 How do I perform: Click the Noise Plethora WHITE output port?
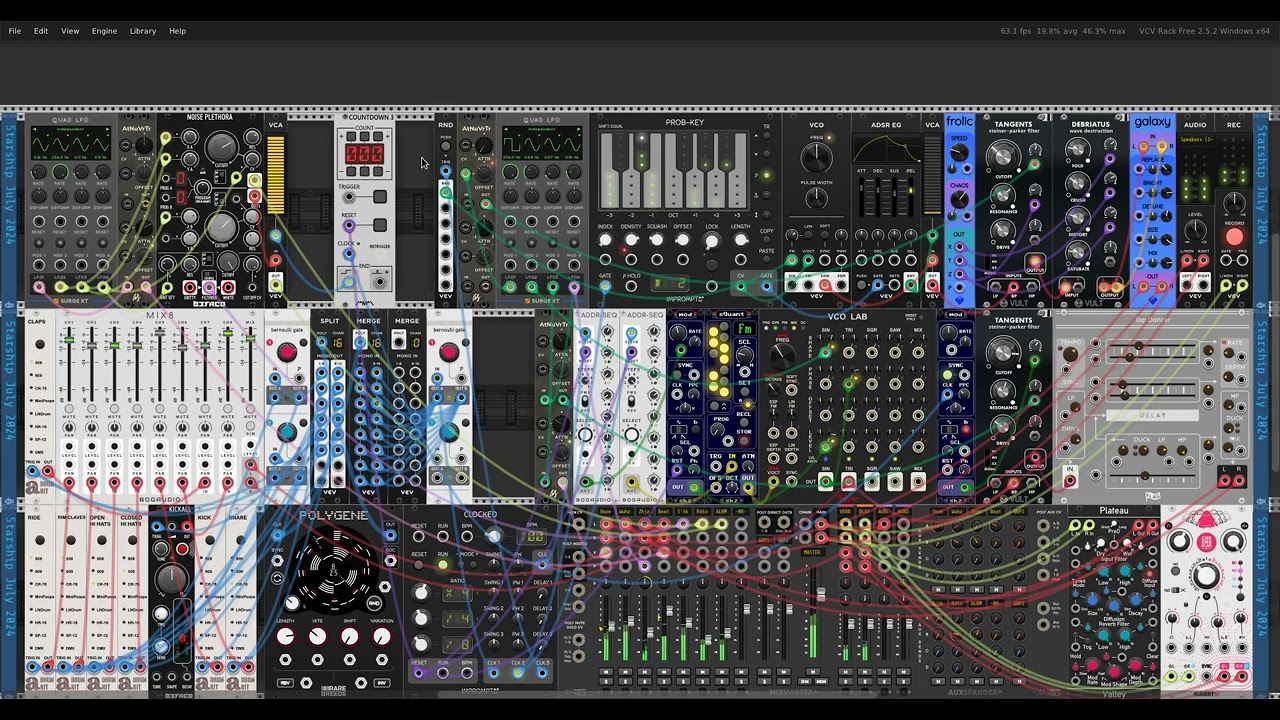(x=229, y=287)
